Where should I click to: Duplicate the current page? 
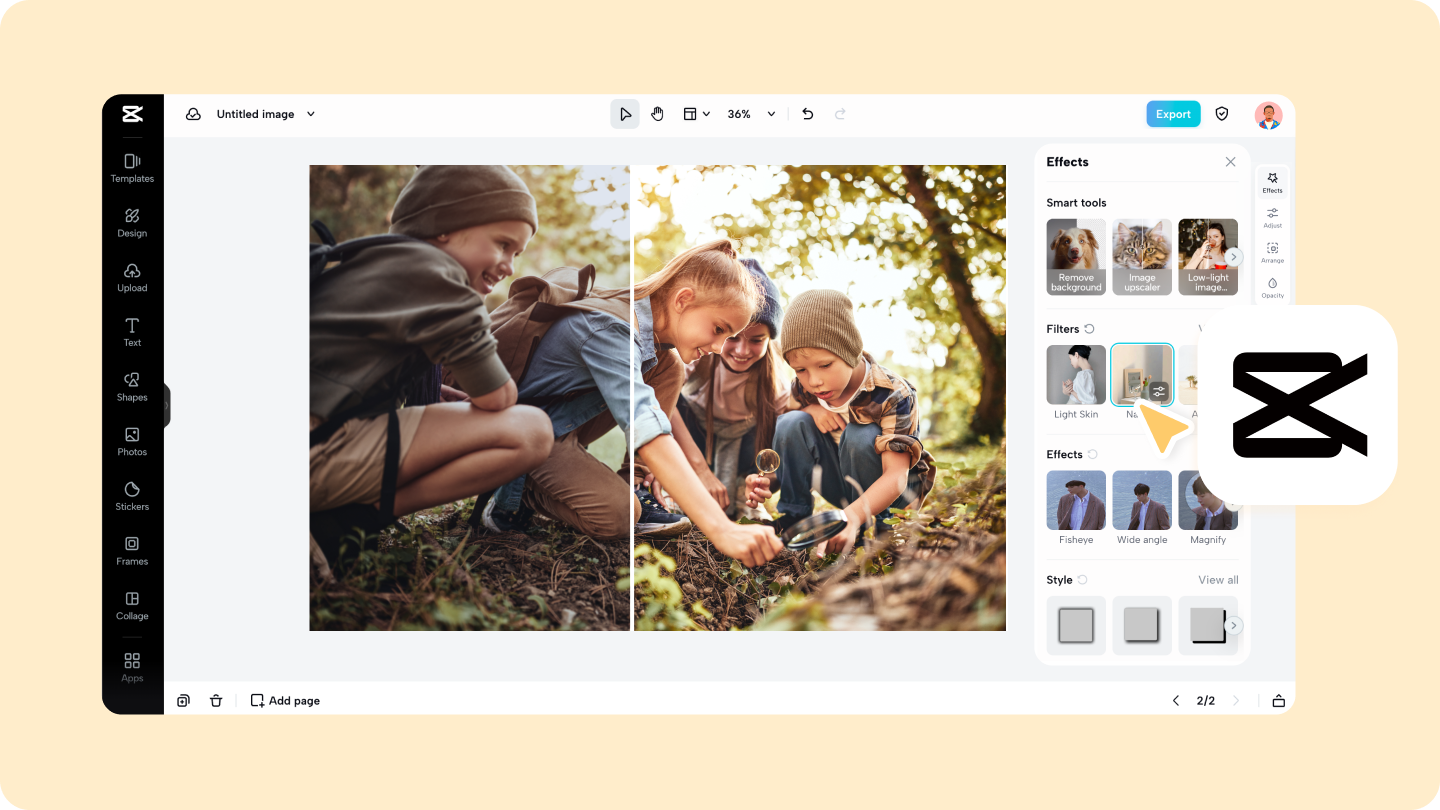[x=184, y=701]
